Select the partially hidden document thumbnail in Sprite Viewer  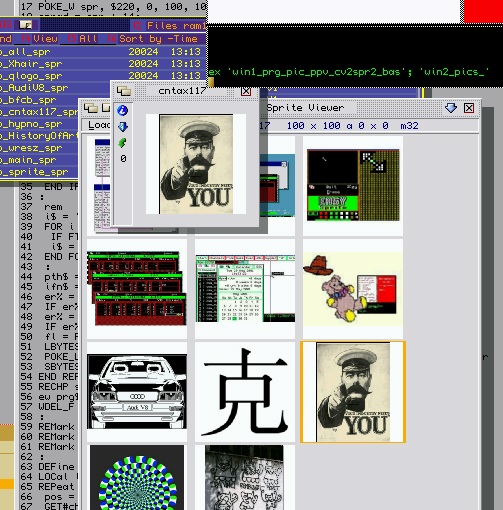[x=99, y=185]
